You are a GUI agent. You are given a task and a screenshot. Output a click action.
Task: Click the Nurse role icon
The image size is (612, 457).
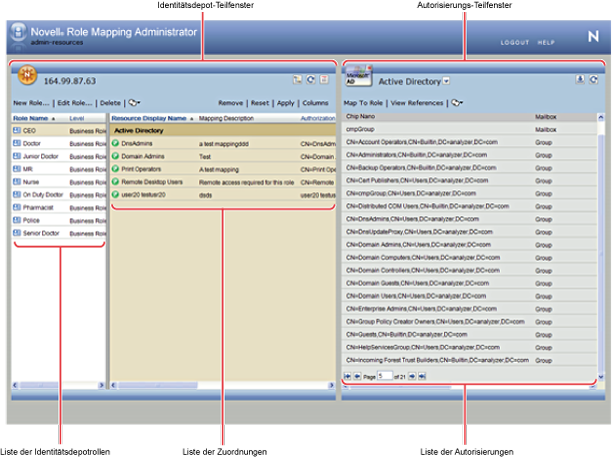(17, 182)
